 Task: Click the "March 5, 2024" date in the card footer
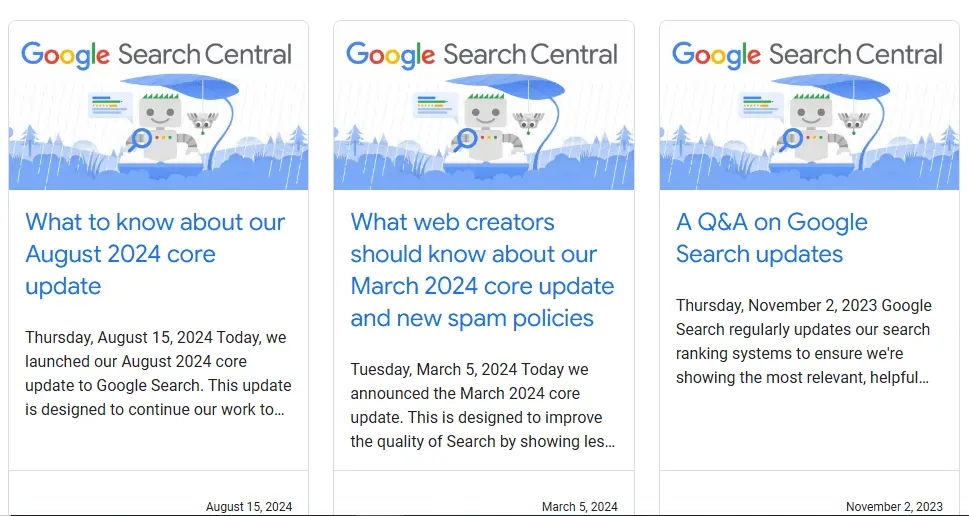coord(580,507)
